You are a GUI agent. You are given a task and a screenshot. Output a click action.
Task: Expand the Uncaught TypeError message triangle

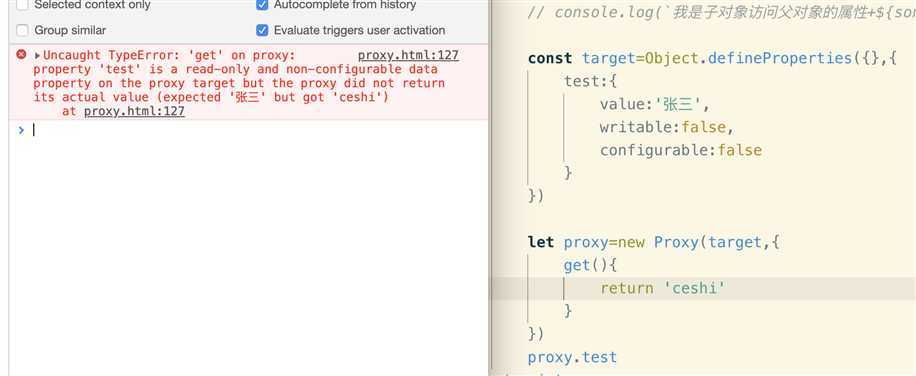[x=37, y=55]
